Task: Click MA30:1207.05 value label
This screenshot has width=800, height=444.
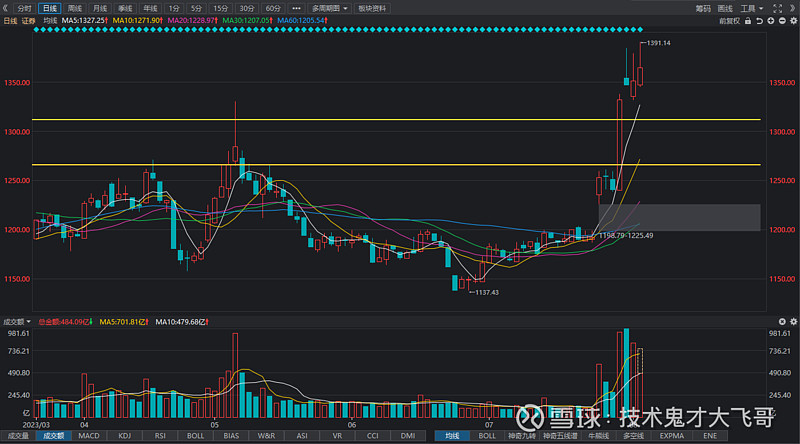Action: click(247, 20)
